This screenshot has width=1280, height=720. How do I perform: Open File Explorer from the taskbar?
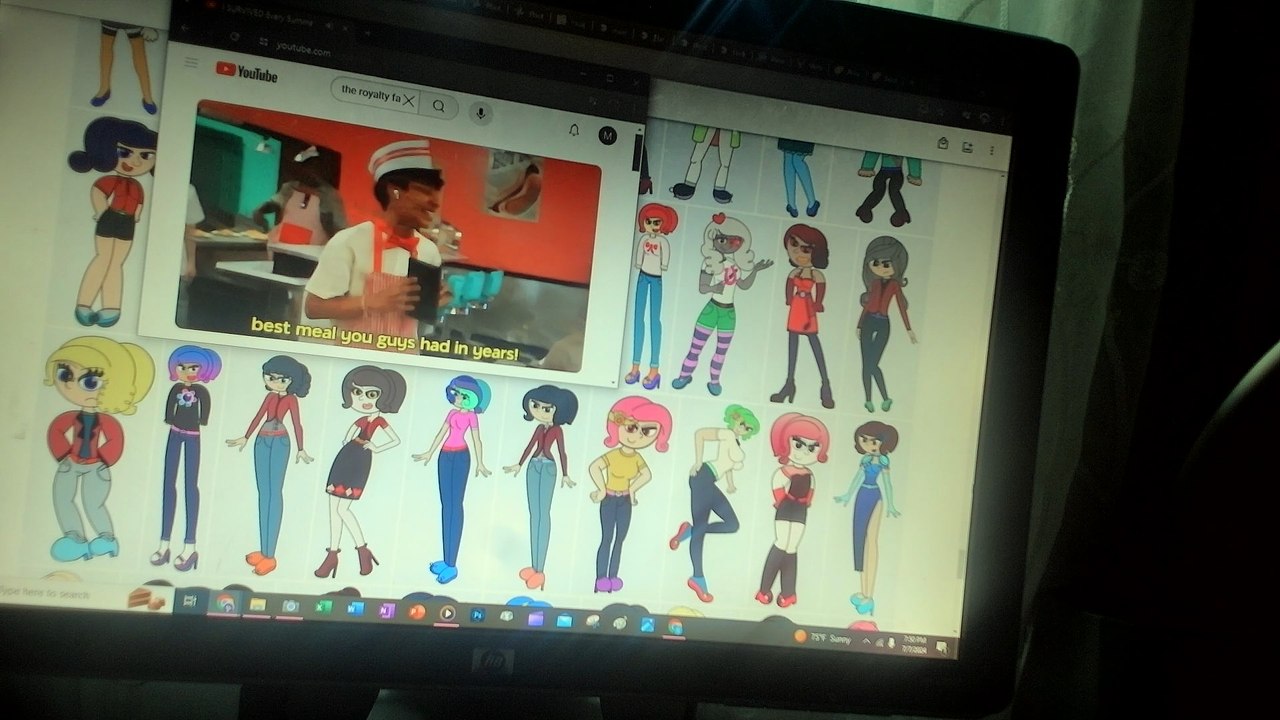tap(257, 605)
